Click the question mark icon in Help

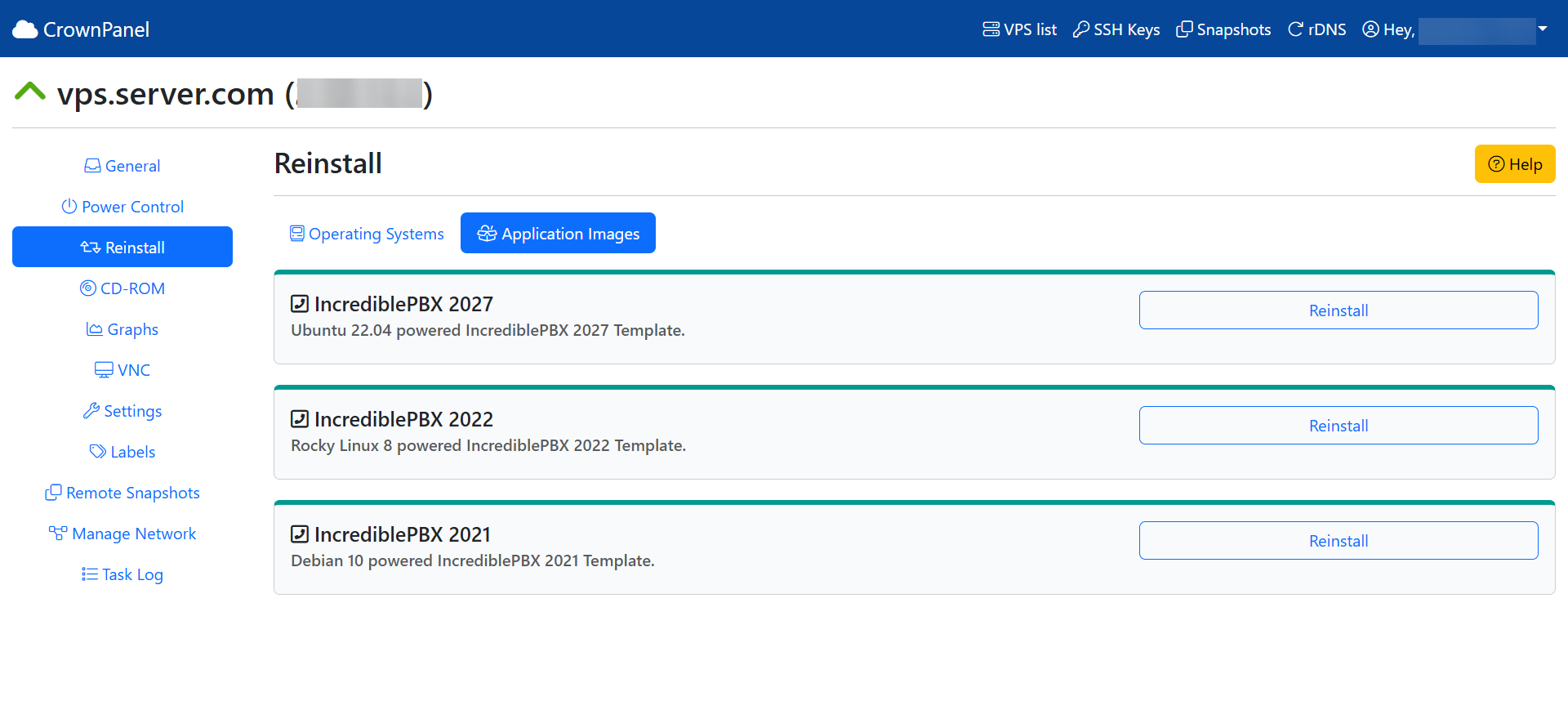[x=1496, y=164]
